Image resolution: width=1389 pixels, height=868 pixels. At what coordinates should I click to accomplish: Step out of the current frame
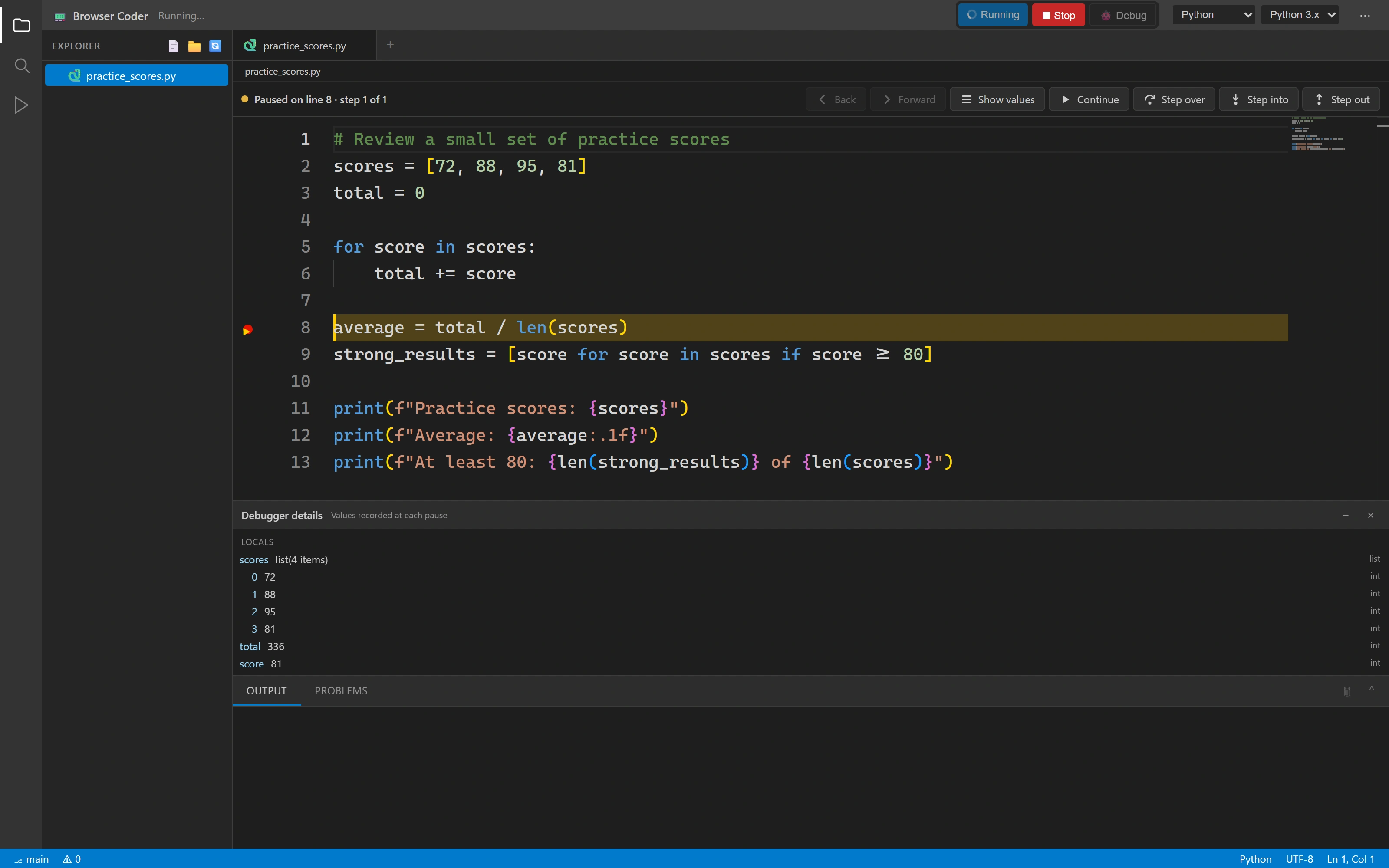point(1341,99)
